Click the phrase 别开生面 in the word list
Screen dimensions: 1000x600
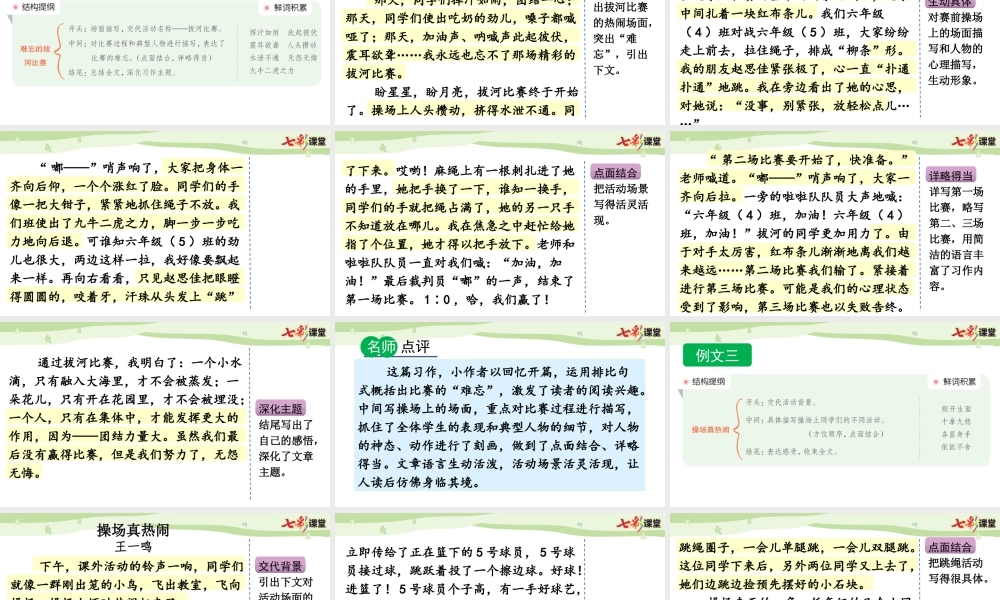point(956,409)
